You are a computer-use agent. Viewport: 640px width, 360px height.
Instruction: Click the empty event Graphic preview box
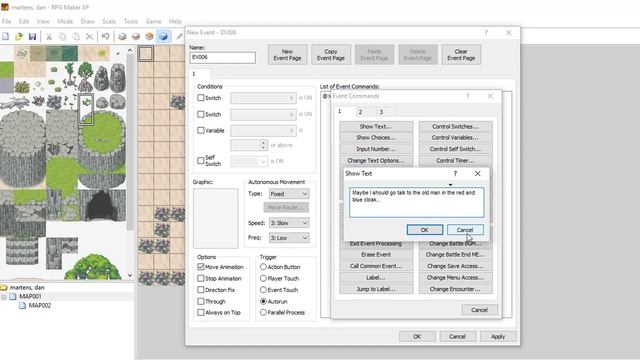pos(216,218)
